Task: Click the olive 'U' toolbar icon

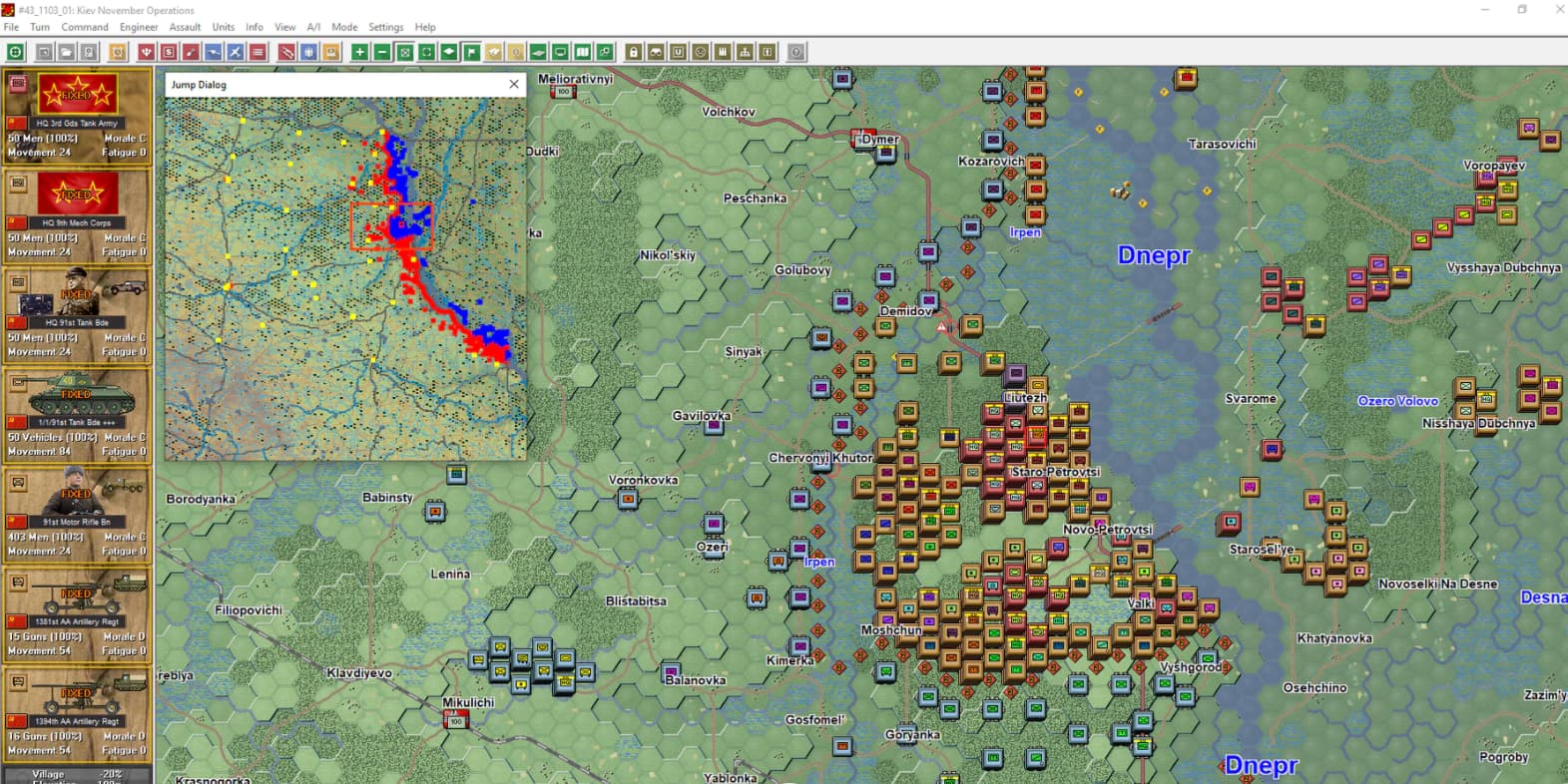Action: [679, 52]
